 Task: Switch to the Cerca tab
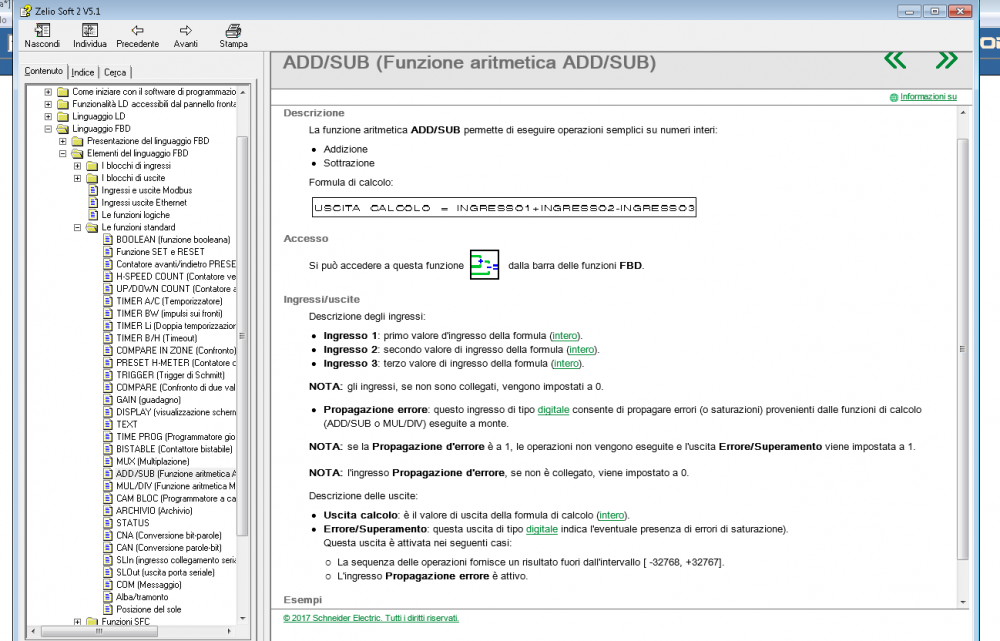coord(115,72)
